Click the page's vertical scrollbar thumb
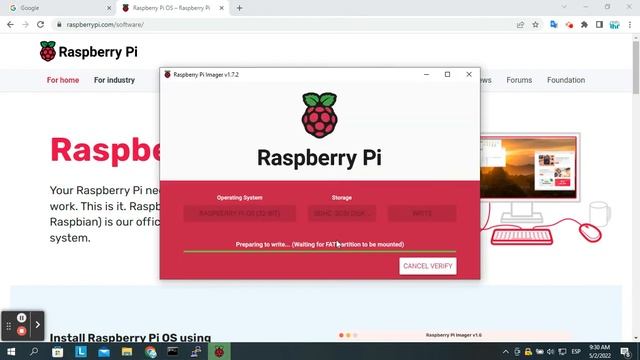640x360 pixels. click(636, 67)
